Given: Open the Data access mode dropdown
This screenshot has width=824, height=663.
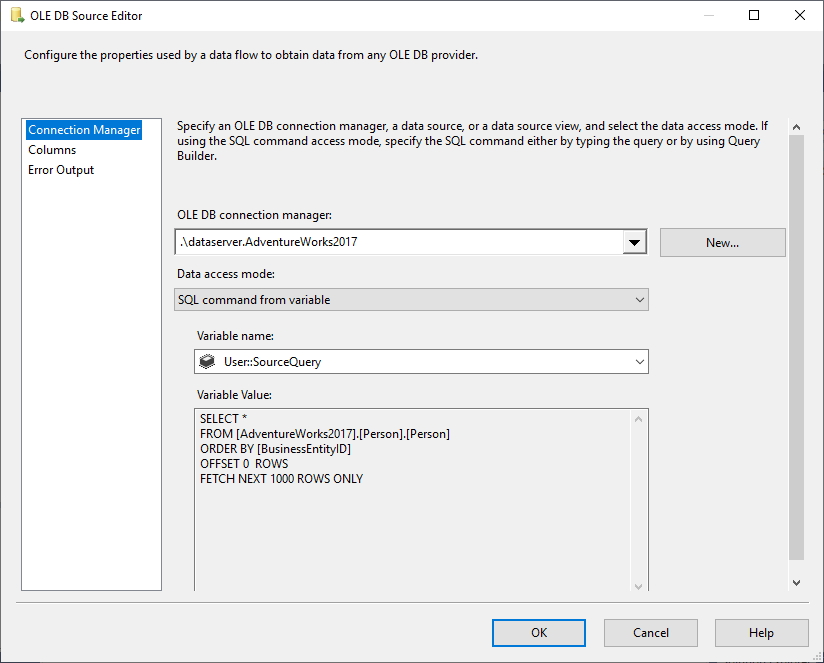Looking at the screenshot, I should coord(411,299).
